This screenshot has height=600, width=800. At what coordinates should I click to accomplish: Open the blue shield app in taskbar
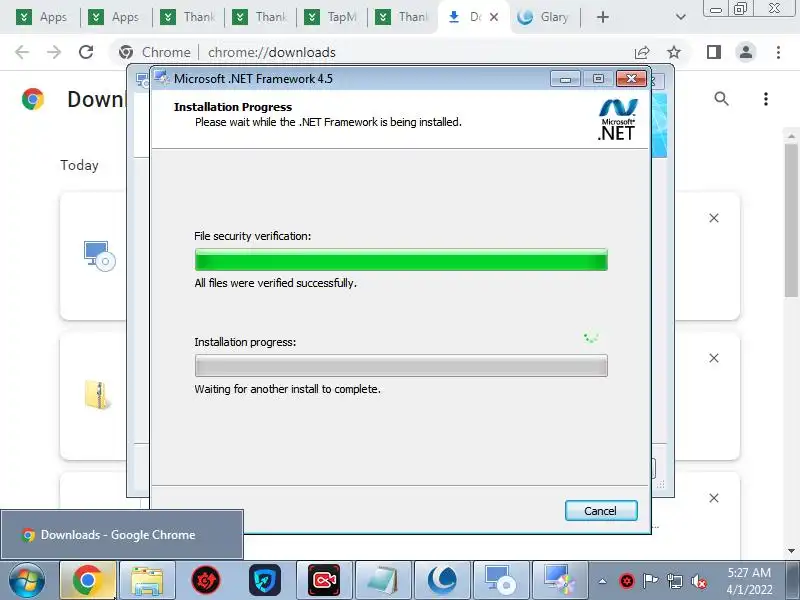(x=265, y=580)
